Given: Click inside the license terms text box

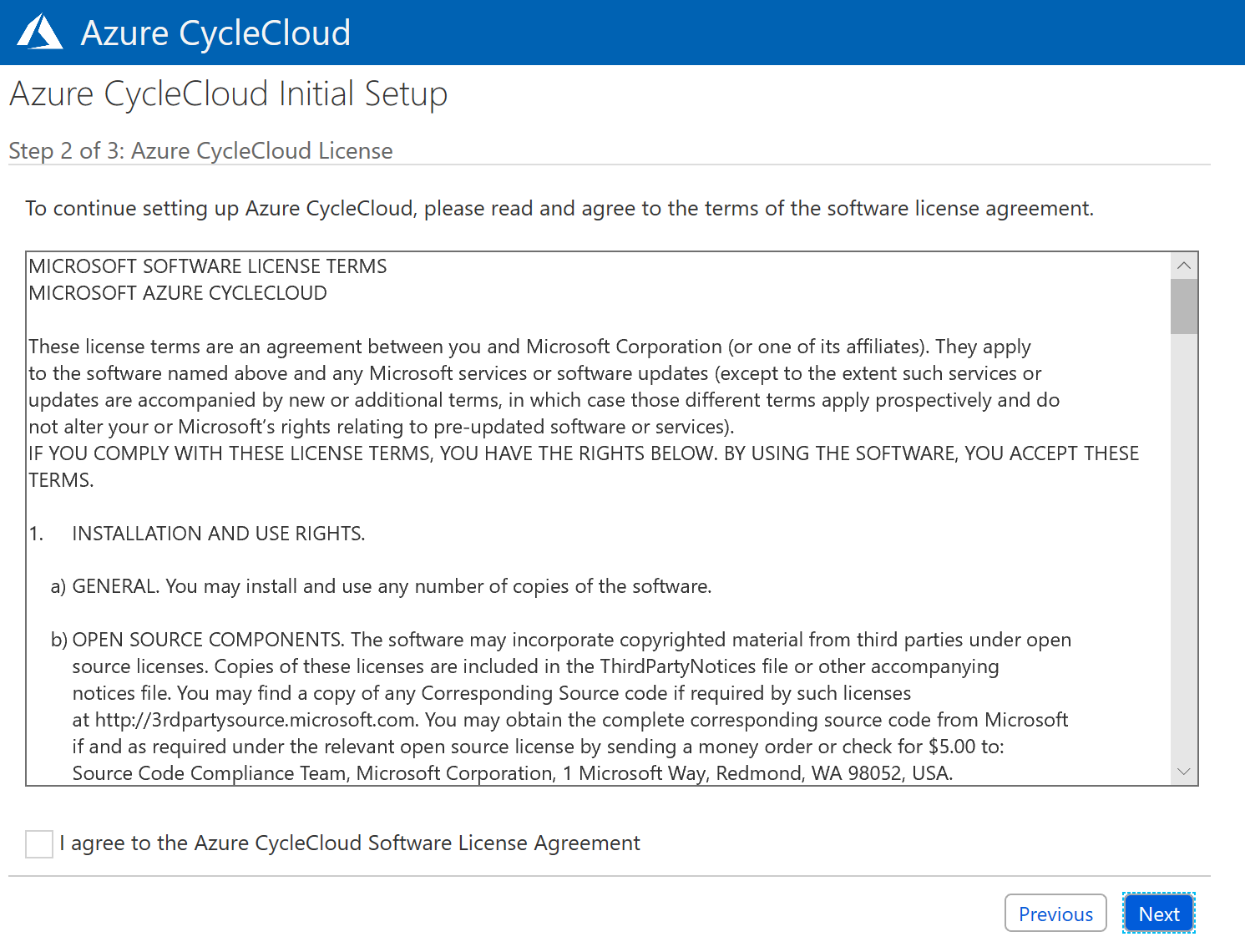Looking at the screenshot, I should coord(585,518).
